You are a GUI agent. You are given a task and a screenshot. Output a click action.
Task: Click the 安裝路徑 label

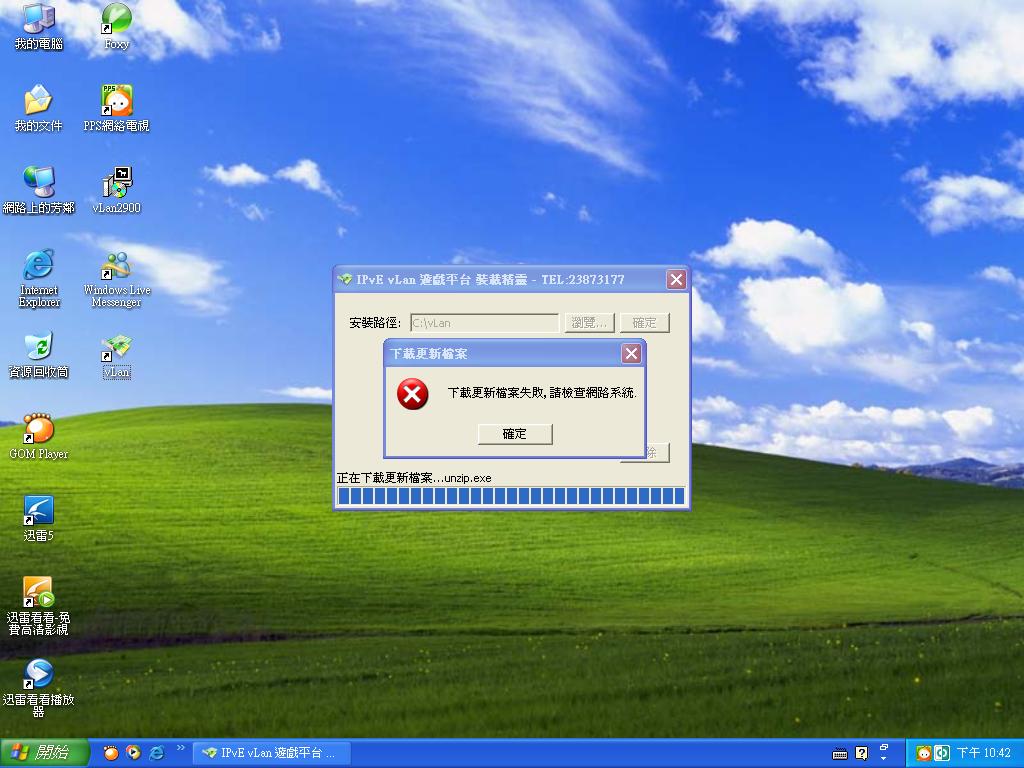(x=375, y=323)
